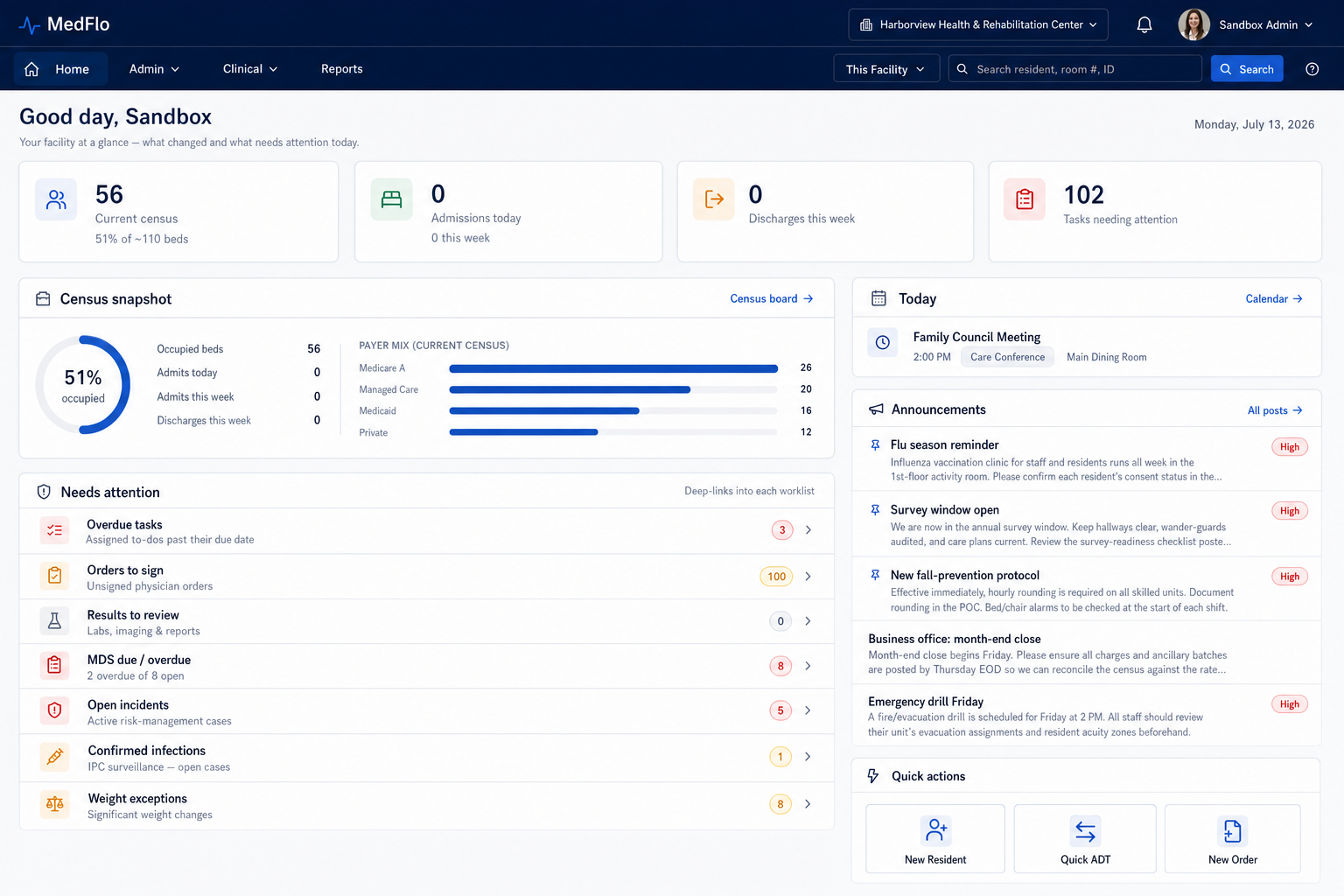Click the 51% occupied donut chart
1344x896 pixels.
click(x=83, y=385)
